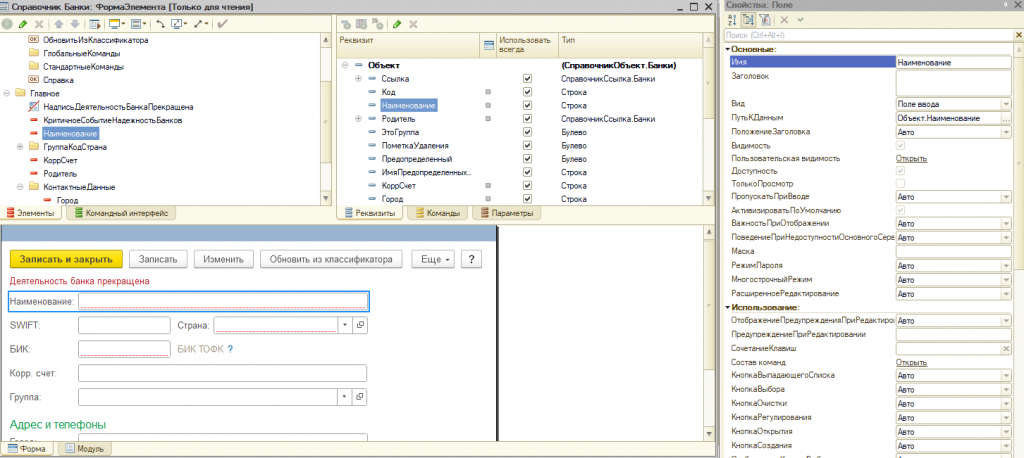Click the funnel filter icon in Свойства panel
The width and height of the screenshot is (1024, 458).
pos(763,20)
